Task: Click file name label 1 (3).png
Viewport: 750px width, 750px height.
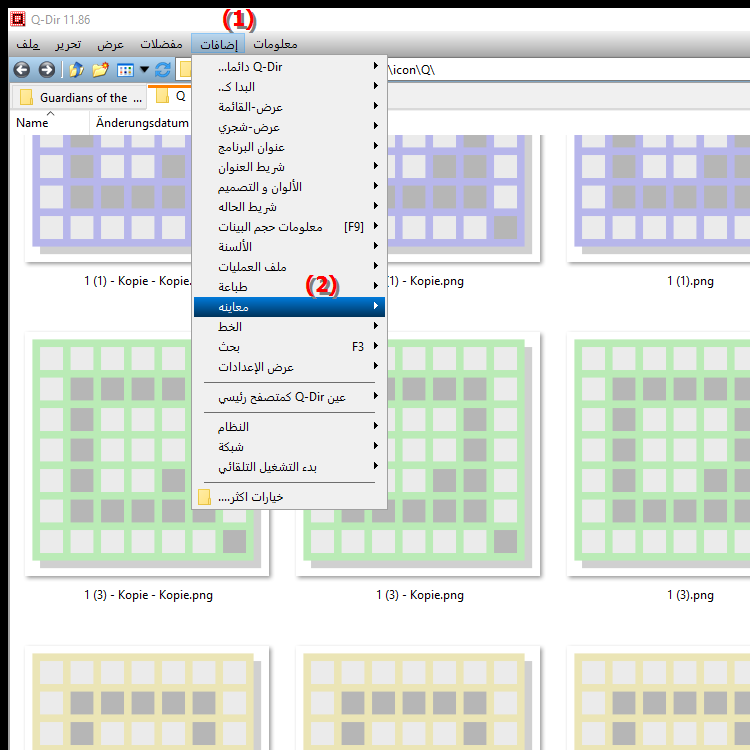Action: 690,595
